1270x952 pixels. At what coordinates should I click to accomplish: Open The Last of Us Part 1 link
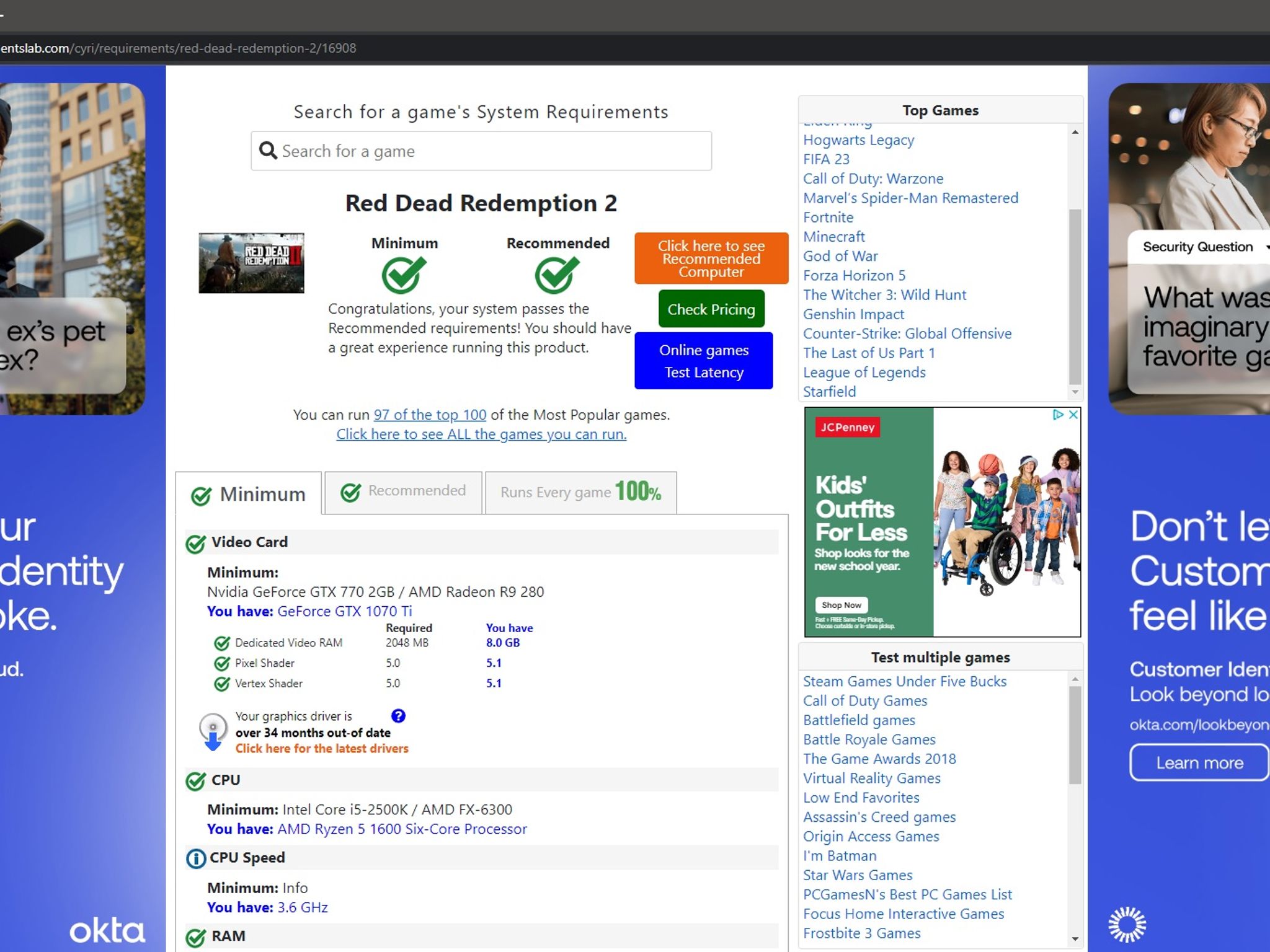pos(869,353)
